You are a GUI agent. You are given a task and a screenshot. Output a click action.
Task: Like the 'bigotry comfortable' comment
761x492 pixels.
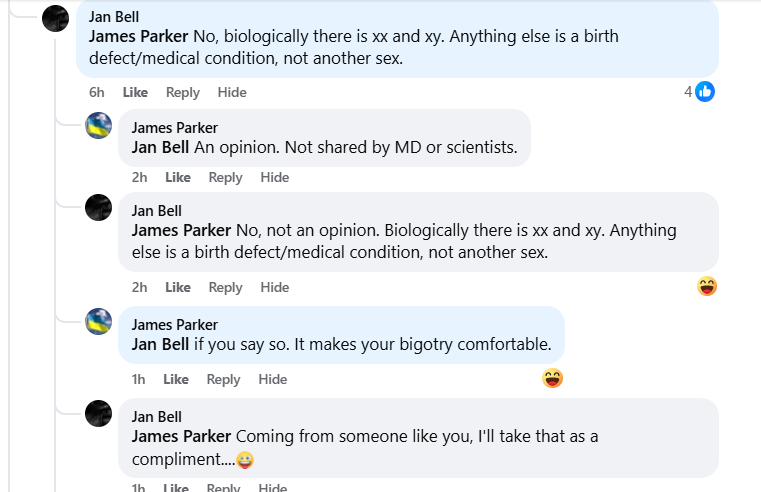(176, 379)
